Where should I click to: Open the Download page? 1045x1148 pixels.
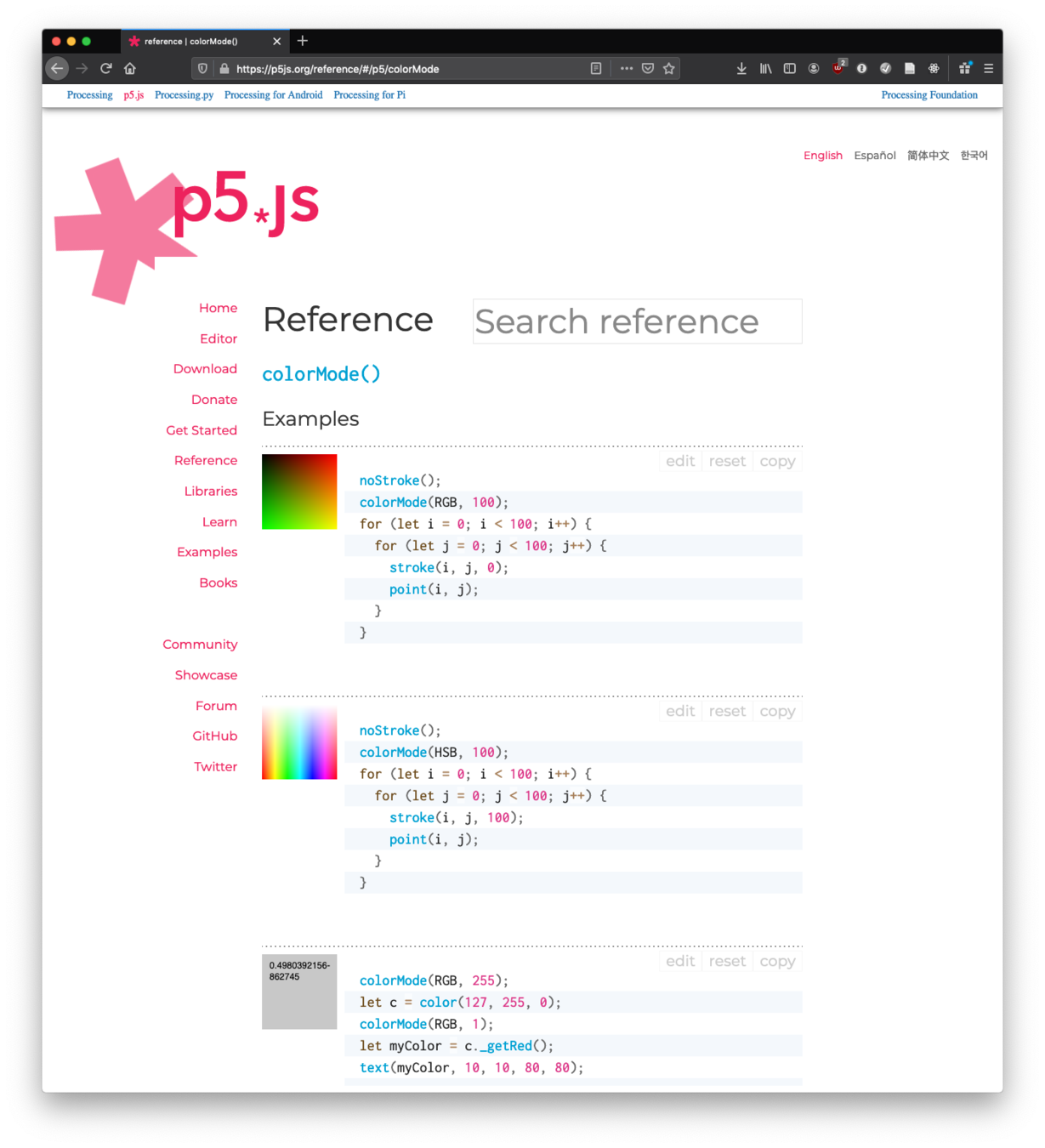(x=205, y=369)
